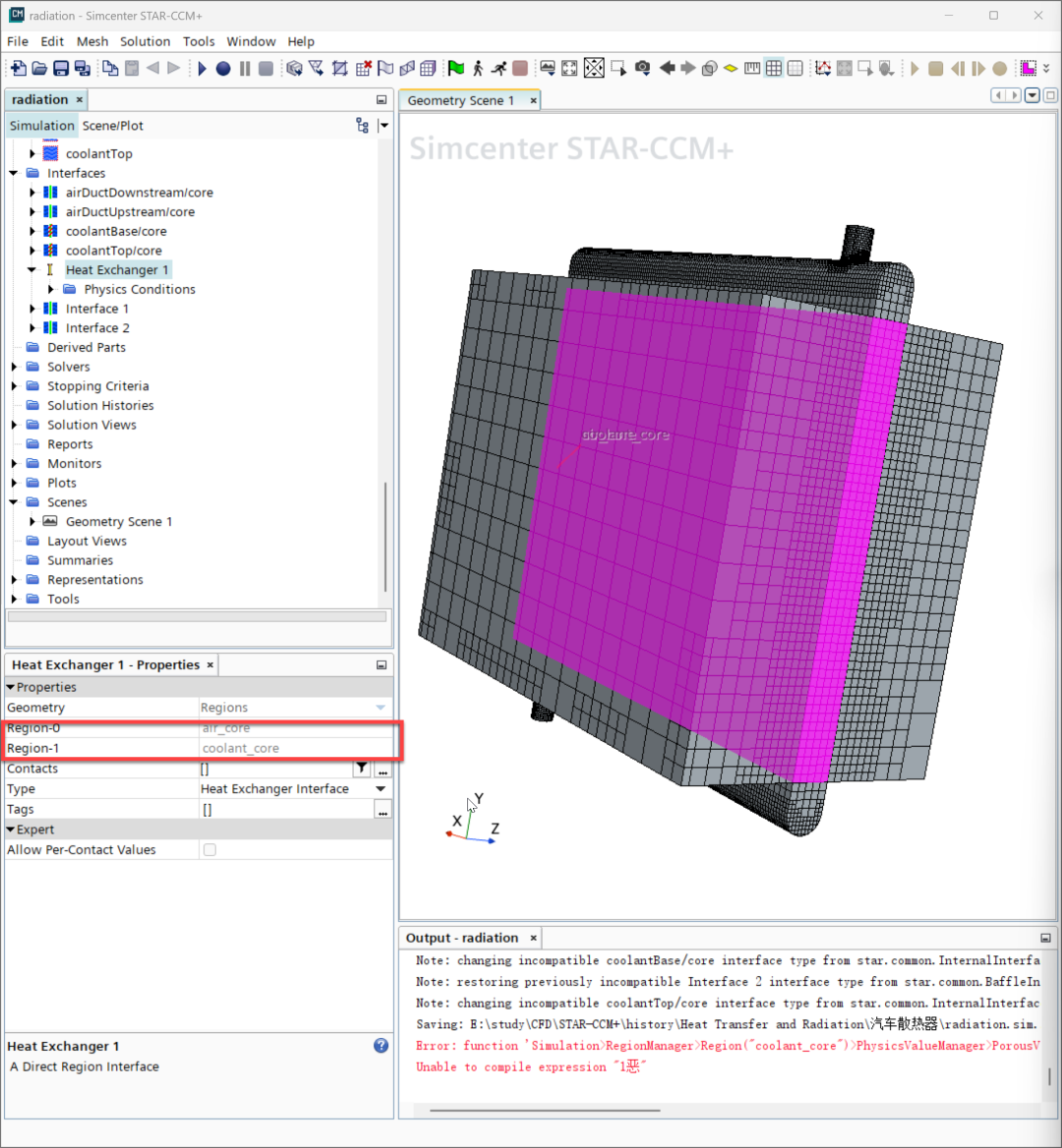
Task: Click the 'Unable to compile expression' error line
Action: tap(531, 1066)
